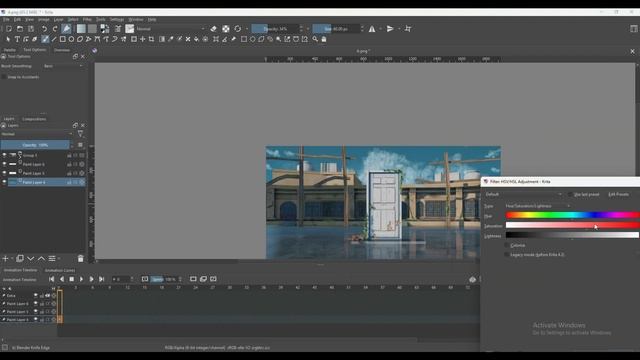This screenshot has height=360, width=640.
Task: Select the Zoom magnifier tool
Action: pos(315,39)
